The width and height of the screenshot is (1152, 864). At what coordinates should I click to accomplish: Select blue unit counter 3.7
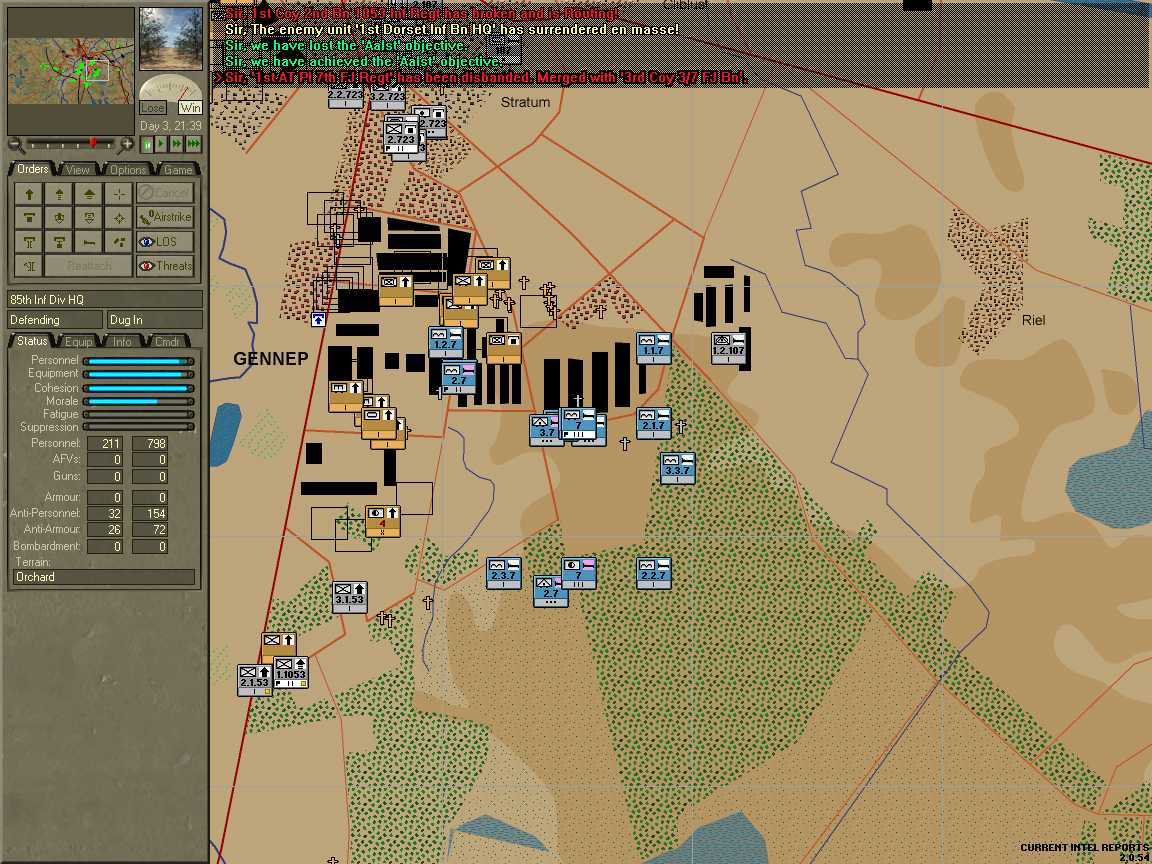click(x=544, y=431)
